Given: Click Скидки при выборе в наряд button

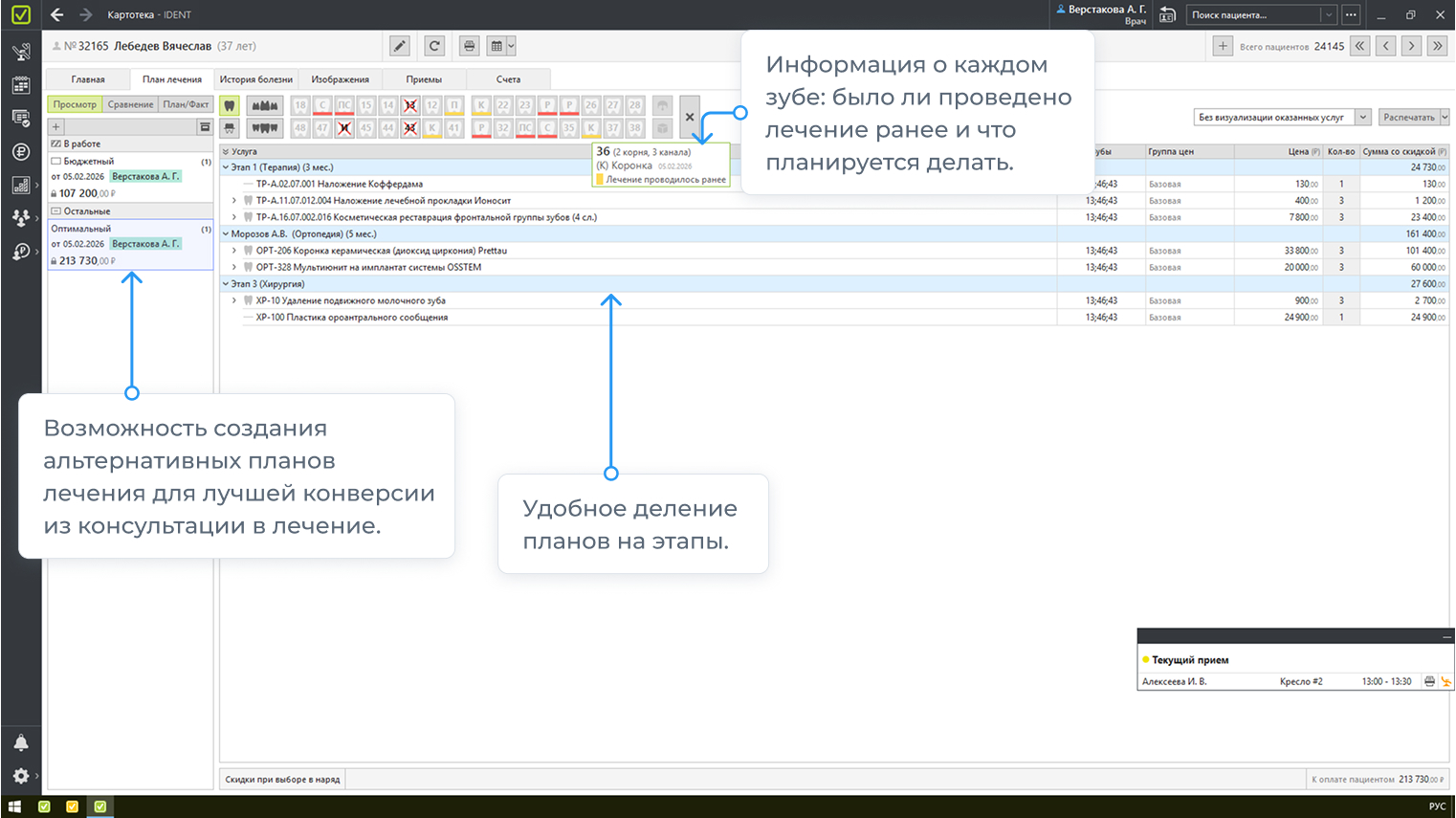Looking at the screenshot, I should pyautogui.click(x=282, y=780).
